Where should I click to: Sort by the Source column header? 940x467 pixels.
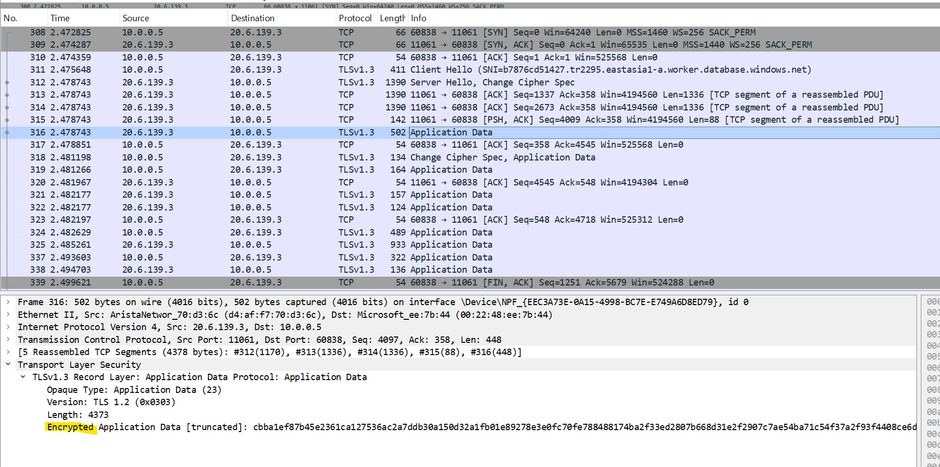174,19
